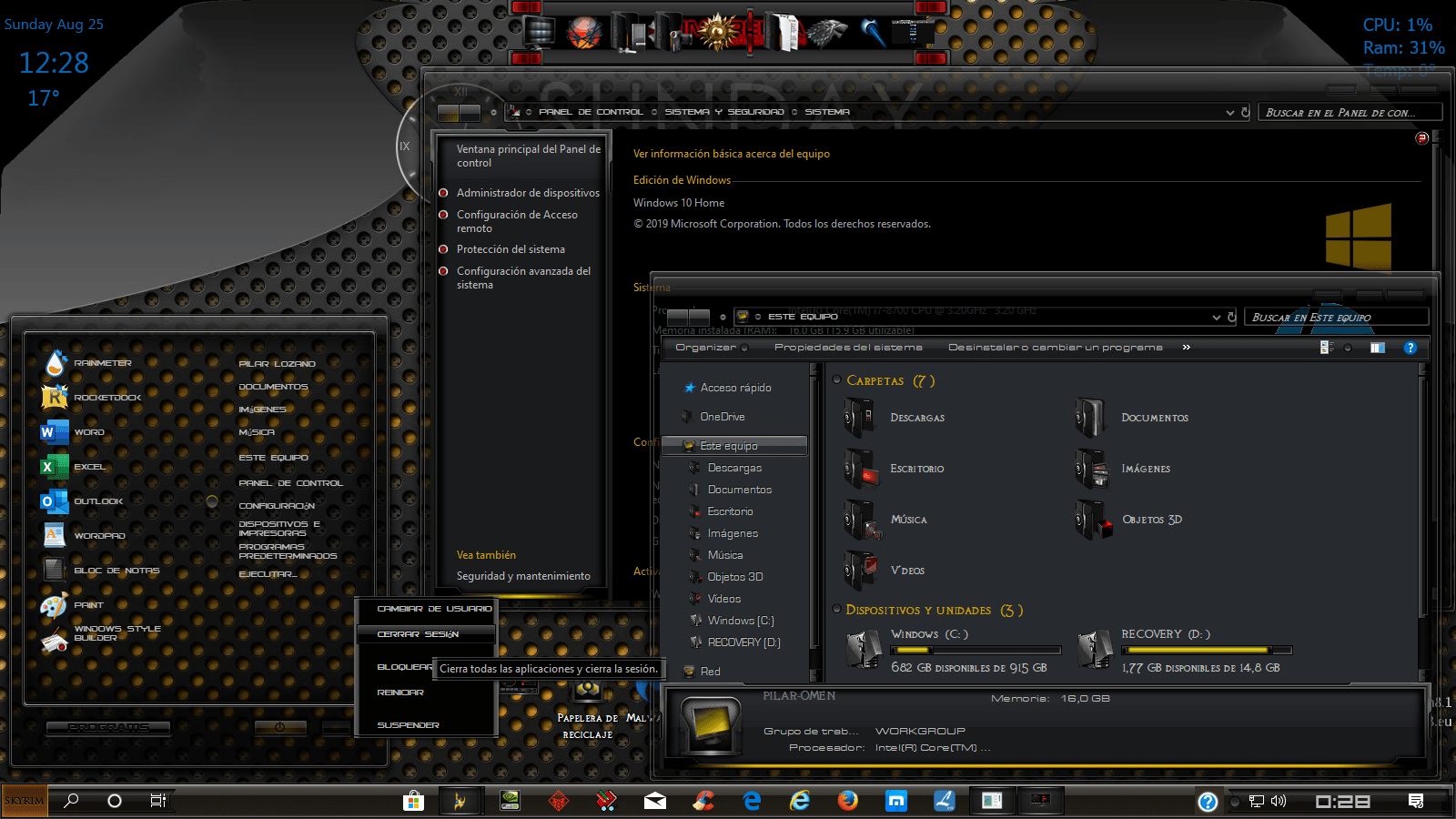
Task: Open Outlook from the start menu
Action: (x=82, y=501)
